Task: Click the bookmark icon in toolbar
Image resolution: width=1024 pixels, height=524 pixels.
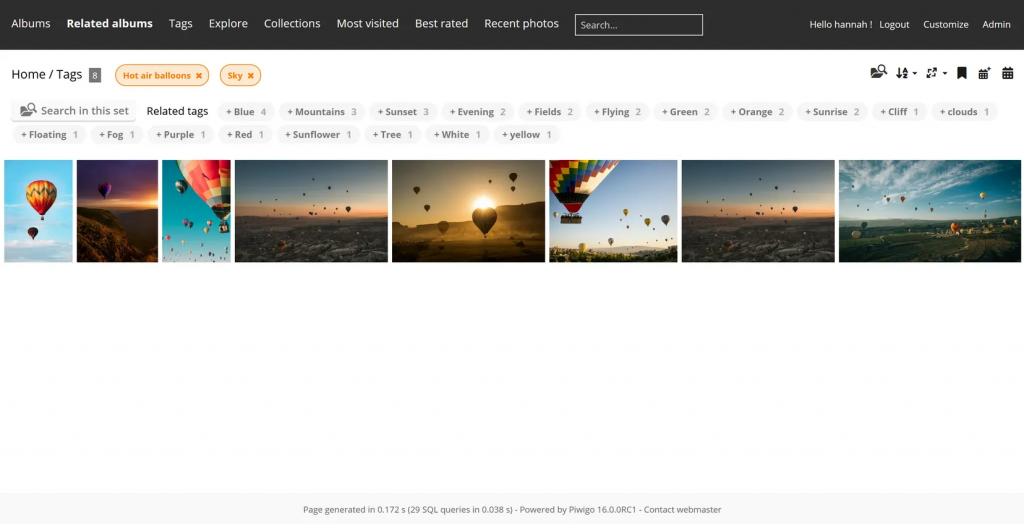Action: click(961, 73)
